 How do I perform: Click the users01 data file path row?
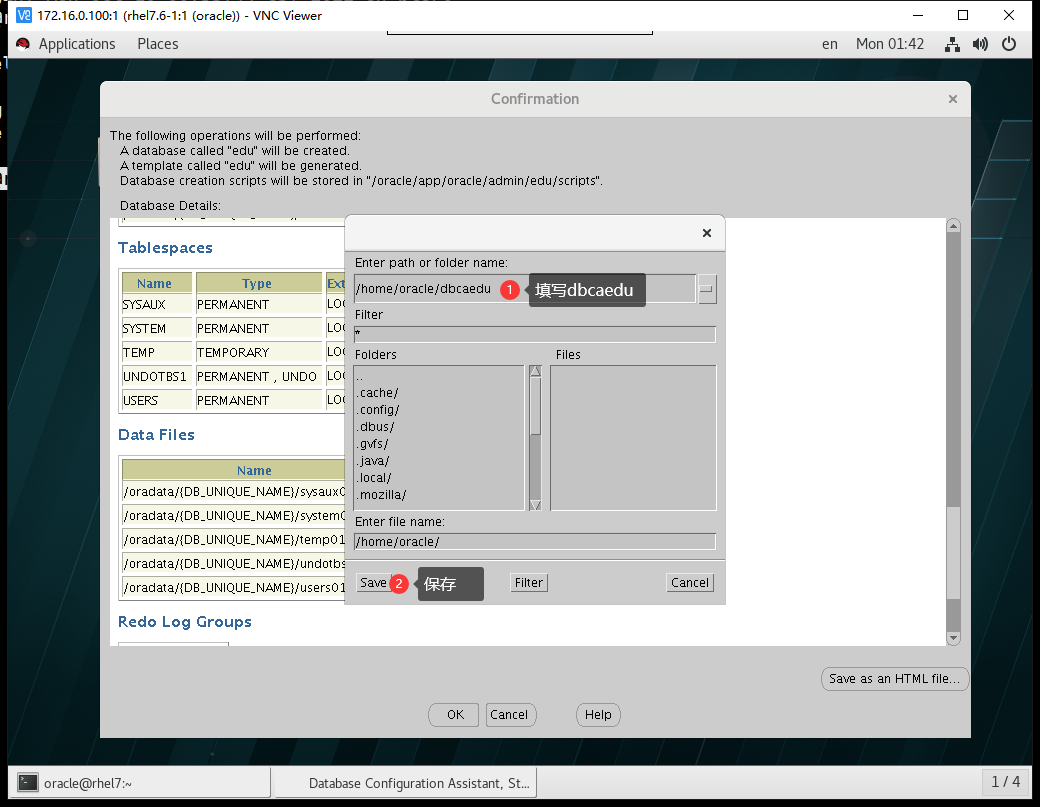[x=234, y=588]
